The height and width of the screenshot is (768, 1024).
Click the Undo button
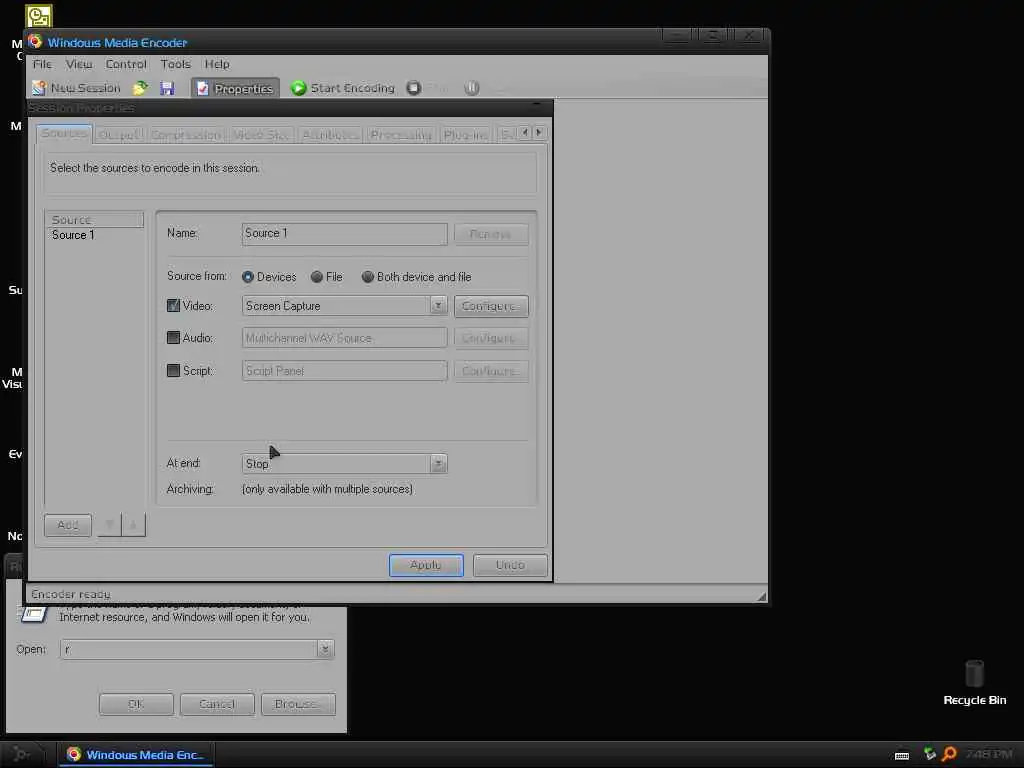[x=510, y=565]
